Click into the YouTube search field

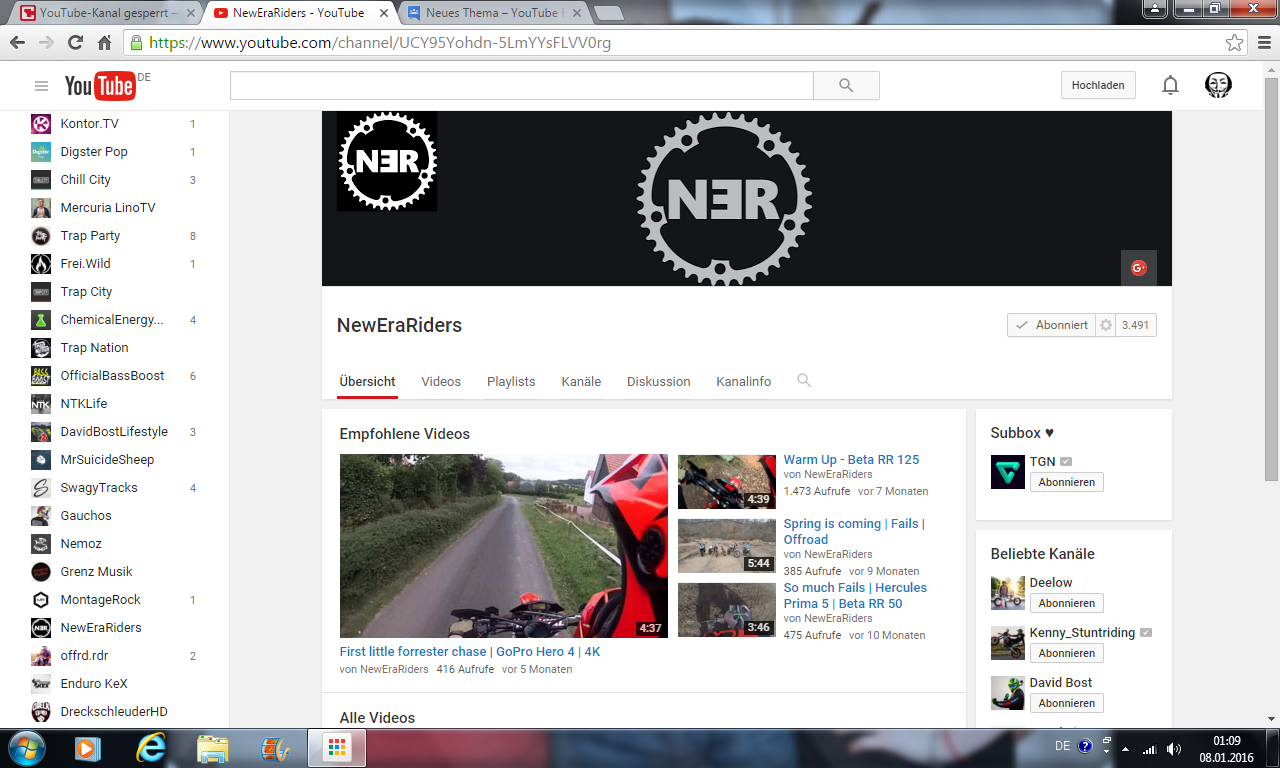(x=521, y=86)
